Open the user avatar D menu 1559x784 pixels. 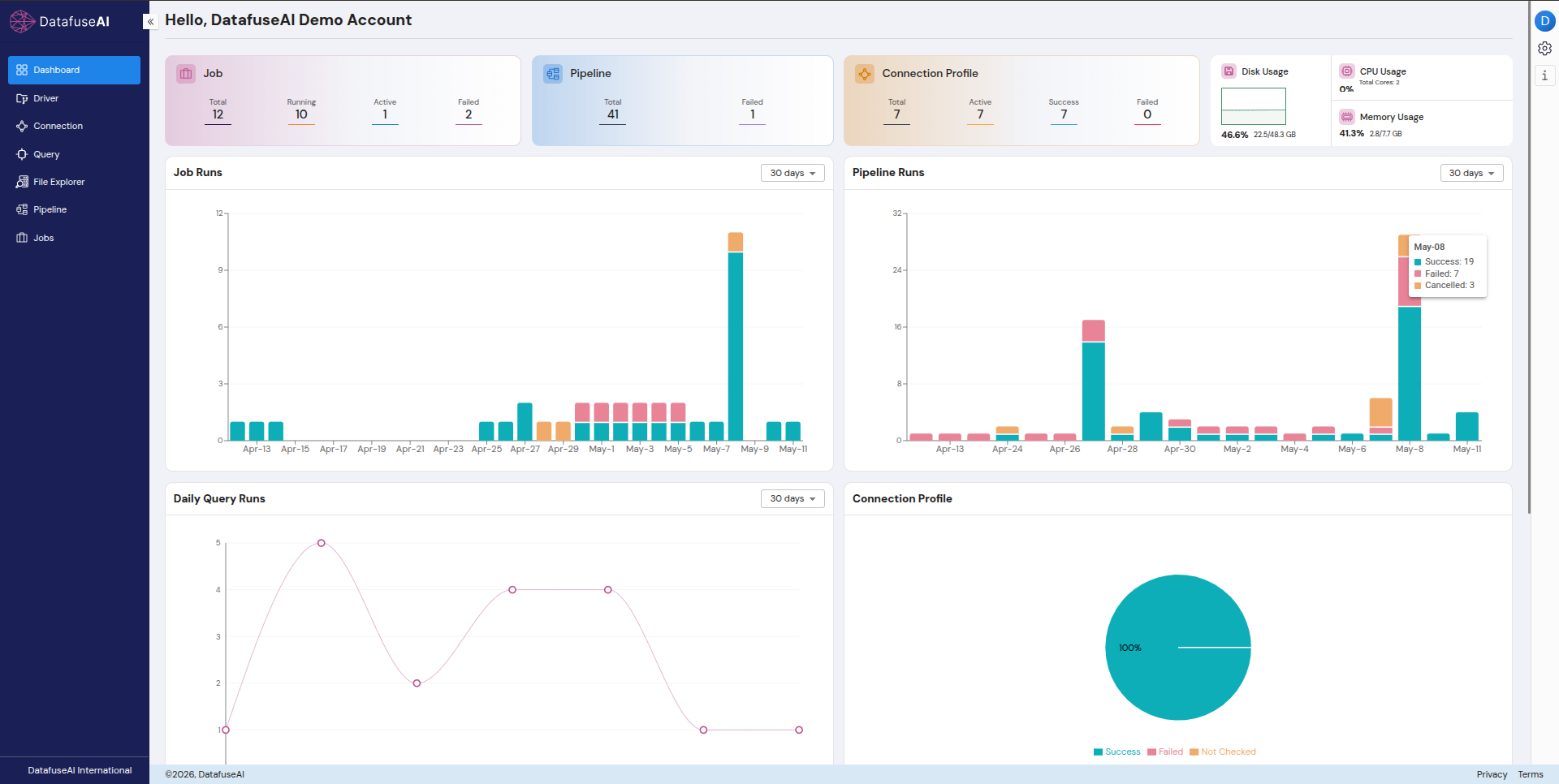(1544, 21)
